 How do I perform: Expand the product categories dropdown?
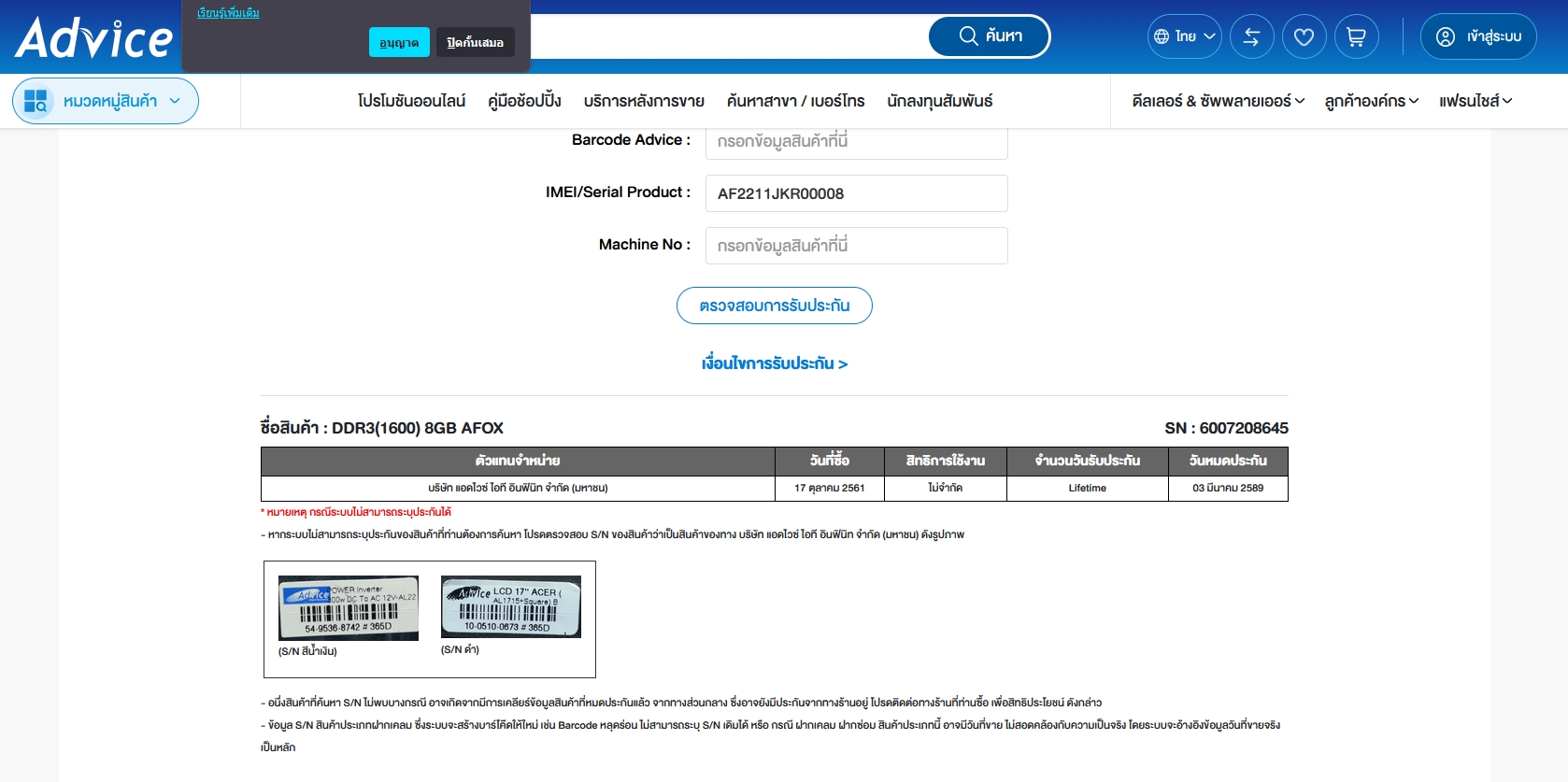coord(106,101)
